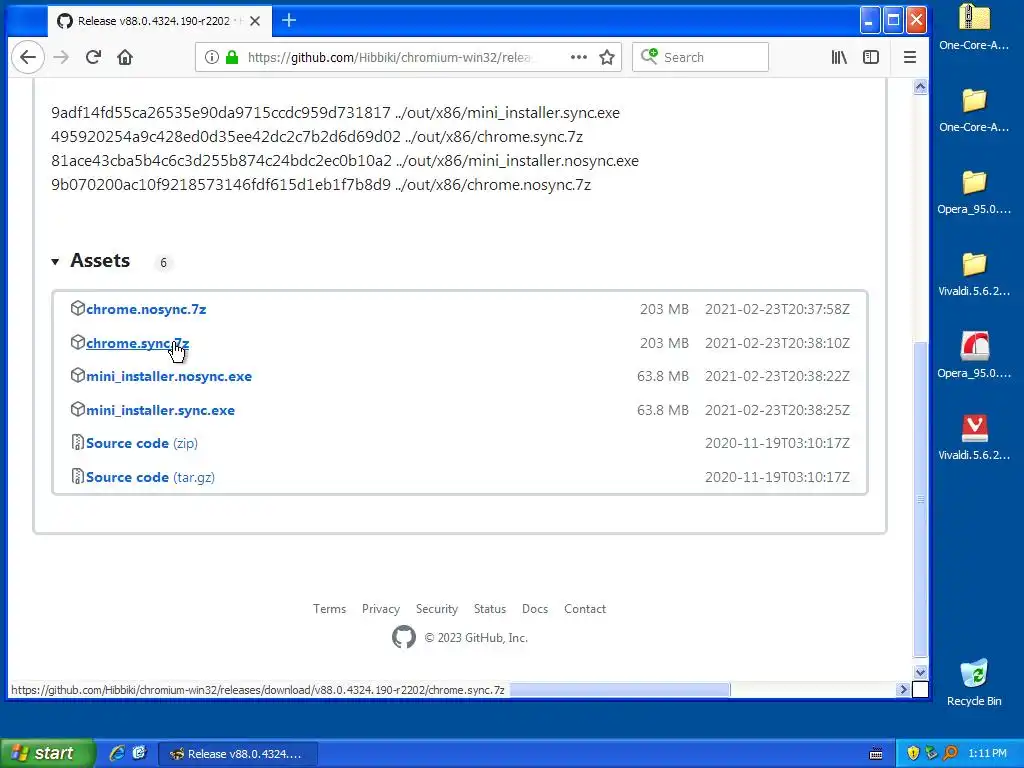Open the Status footer link

[x=490, y=609]
